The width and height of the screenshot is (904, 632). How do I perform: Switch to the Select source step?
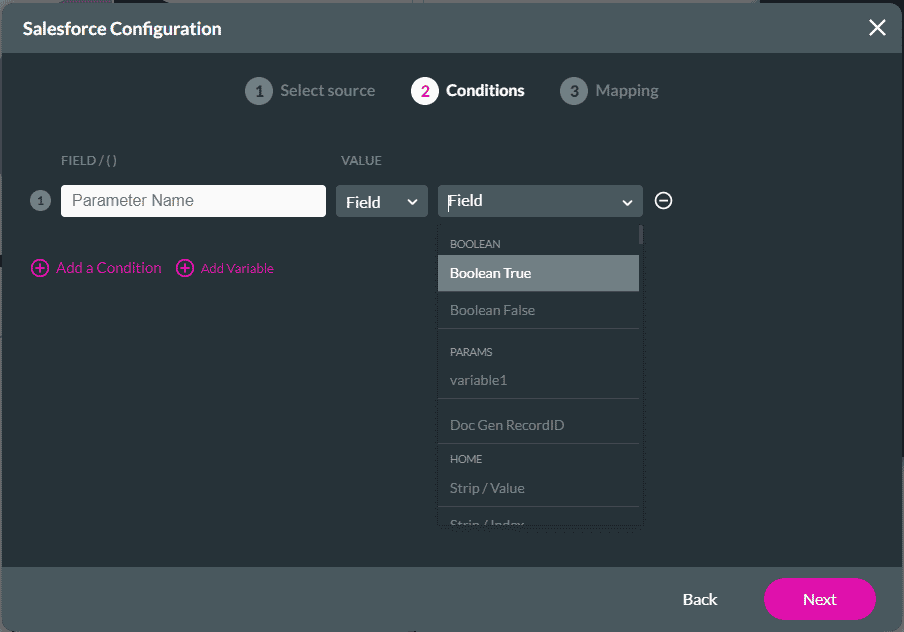tap(327, 90)
